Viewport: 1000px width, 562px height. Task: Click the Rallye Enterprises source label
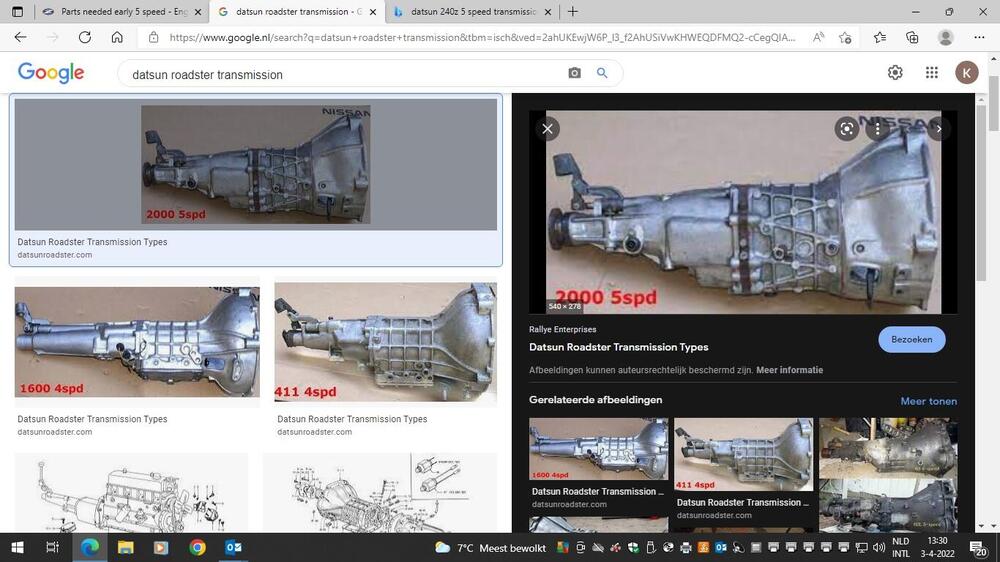coord(562,330)
